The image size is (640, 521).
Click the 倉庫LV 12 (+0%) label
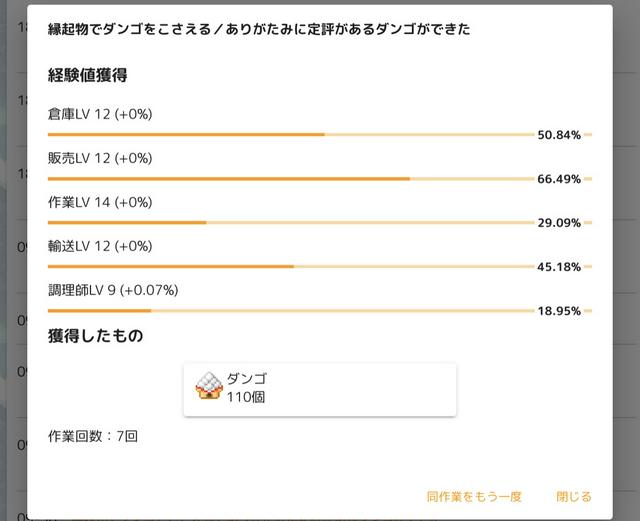click(100, 114)
